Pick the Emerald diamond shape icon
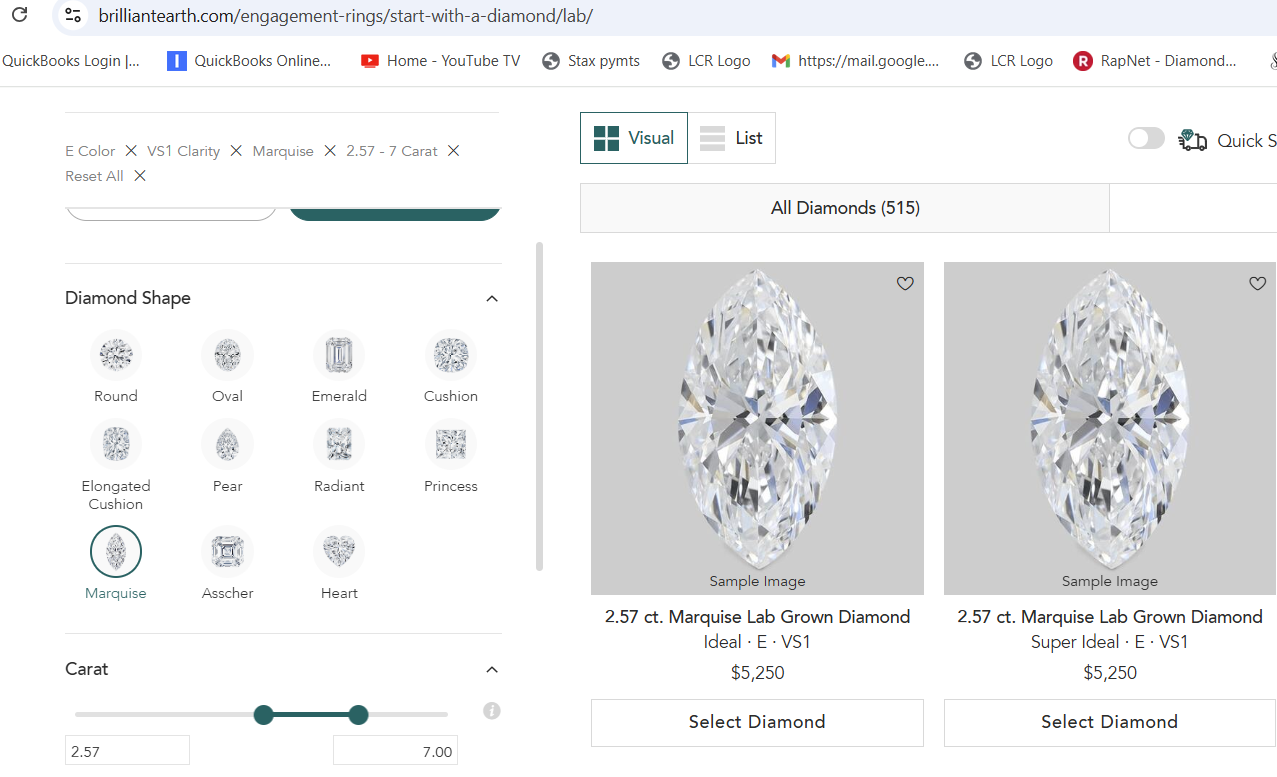The width and height of the screenshot is (1277, 777). point(339,355)
